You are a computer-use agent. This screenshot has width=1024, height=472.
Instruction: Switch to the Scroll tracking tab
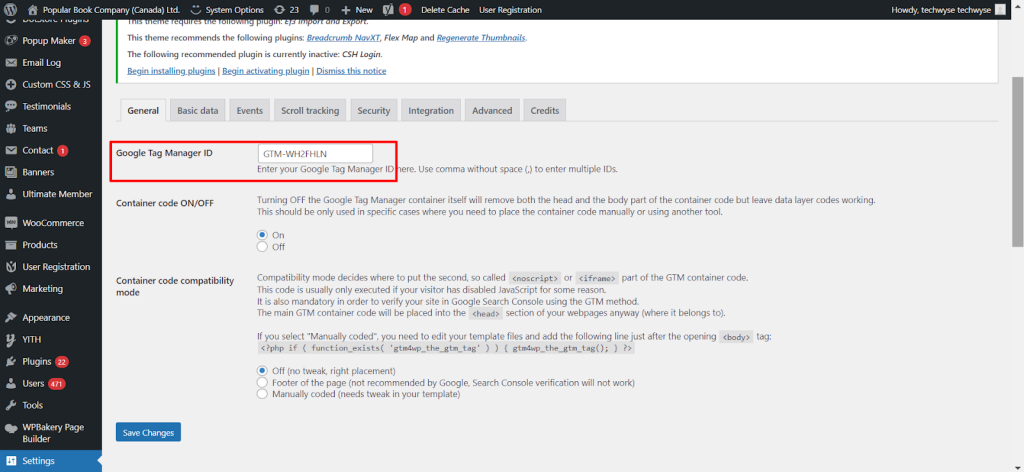point(309,110)
